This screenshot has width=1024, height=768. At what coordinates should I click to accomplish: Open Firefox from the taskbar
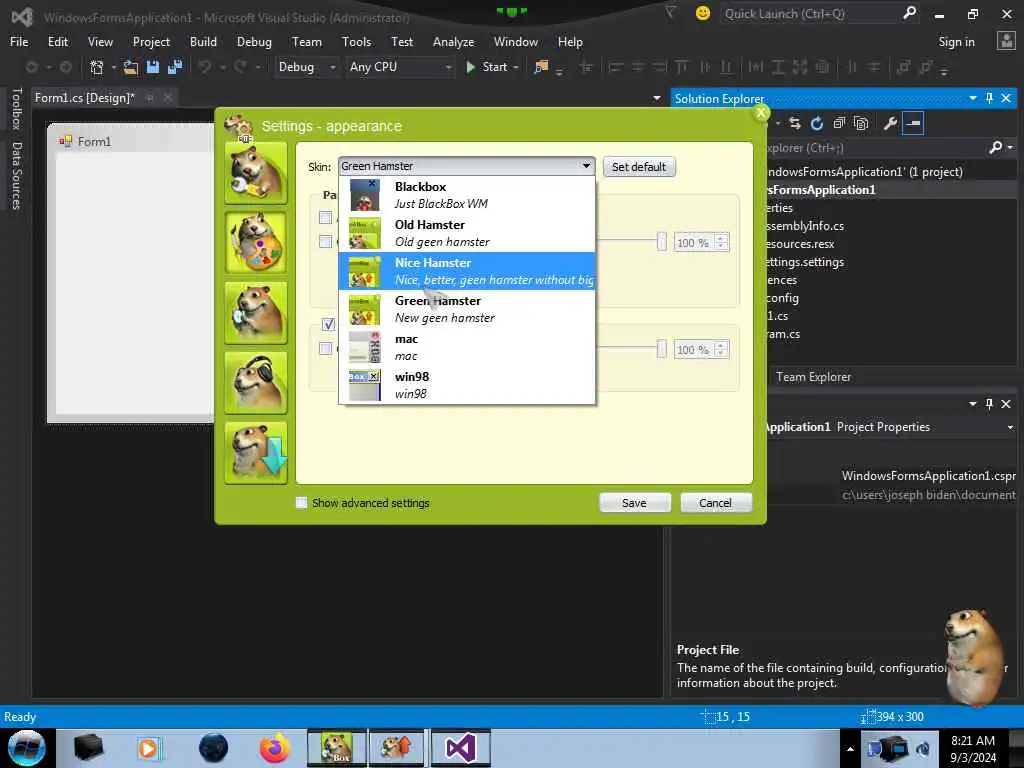tap(274, 748)
